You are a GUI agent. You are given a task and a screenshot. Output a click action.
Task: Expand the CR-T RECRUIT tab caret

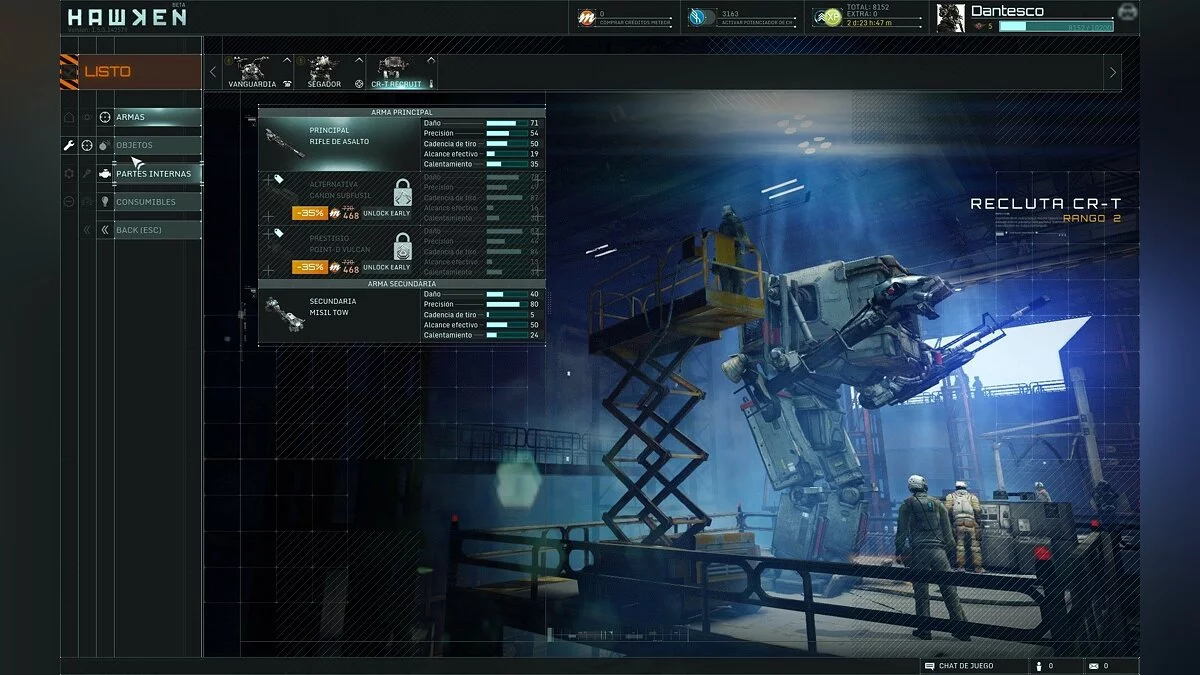pyautogui.click(x=431, y=60)
